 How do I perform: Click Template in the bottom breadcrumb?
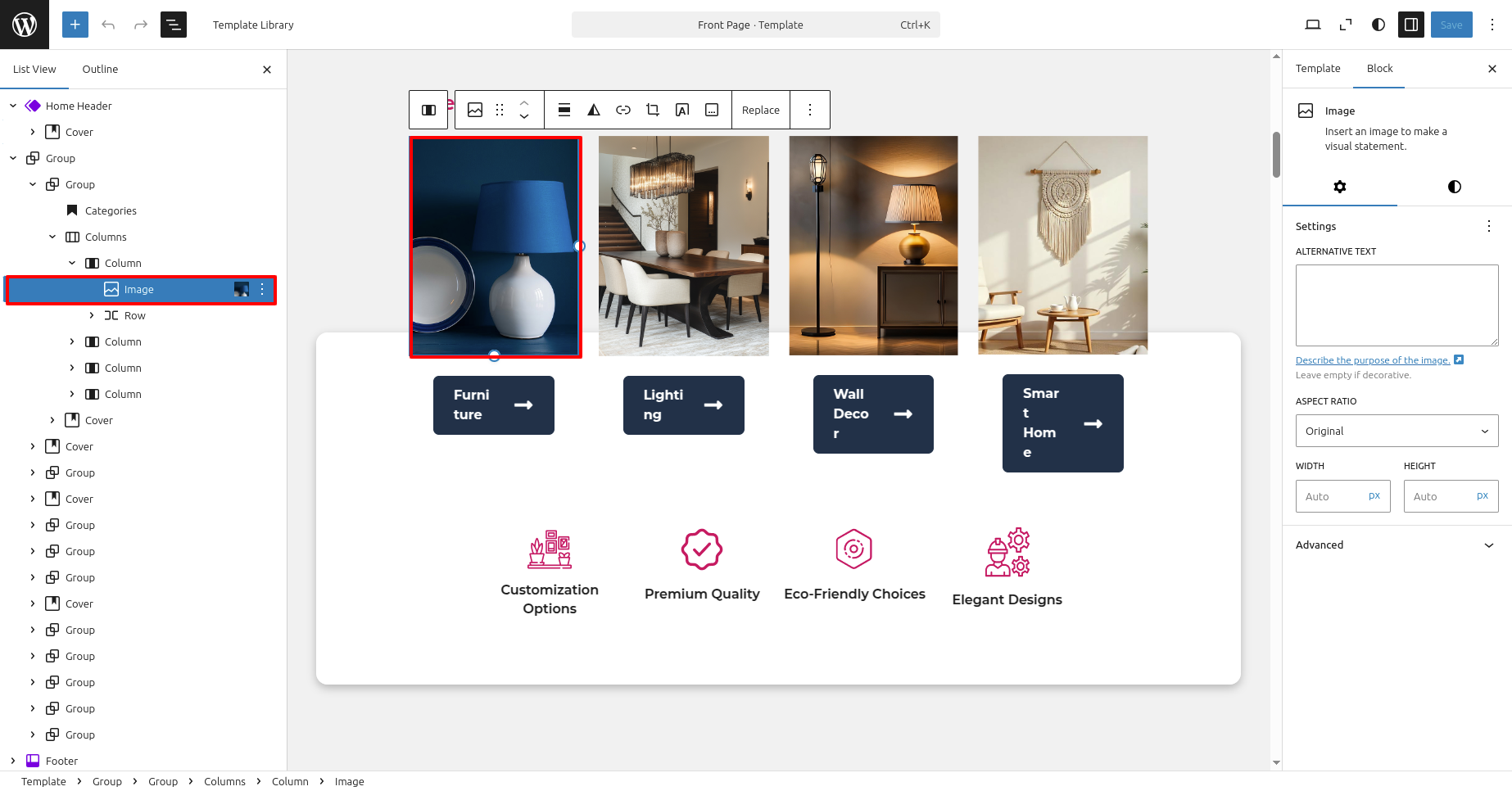coord(43,781)
